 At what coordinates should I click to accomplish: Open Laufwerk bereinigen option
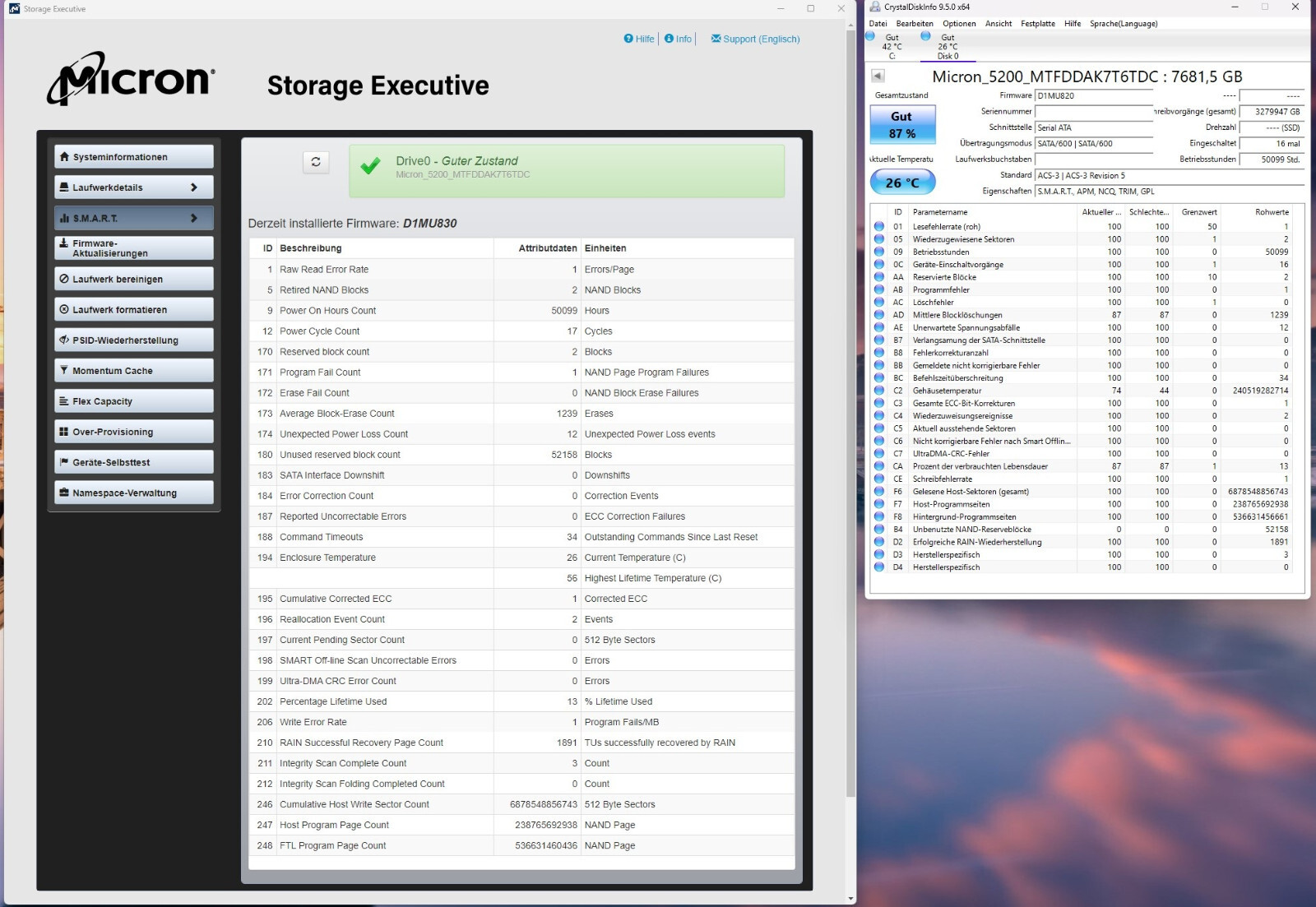(134, 279)
